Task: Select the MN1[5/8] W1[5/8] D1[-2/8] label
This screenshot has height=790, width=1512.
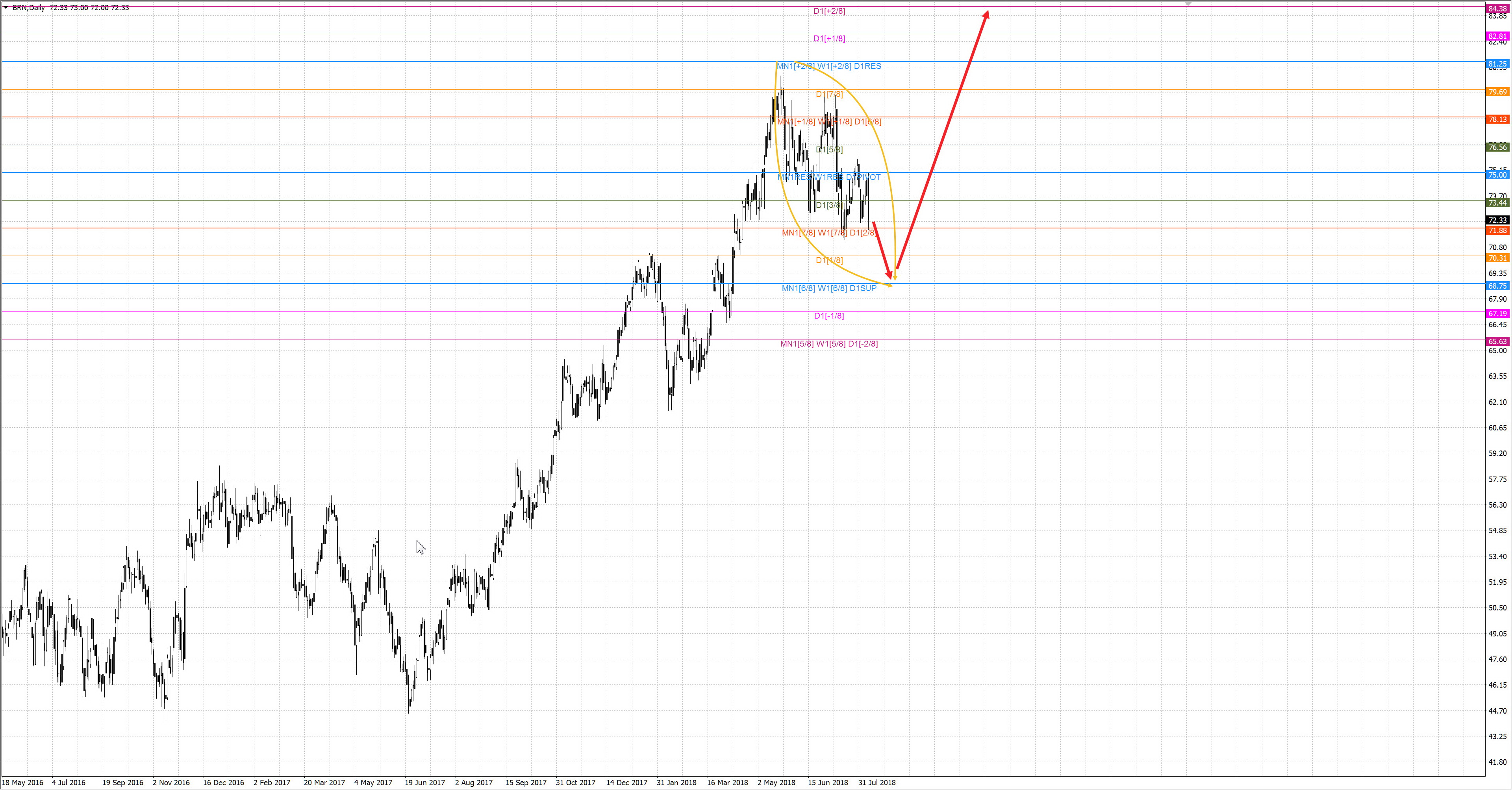Action: click(x=829, y=344)
